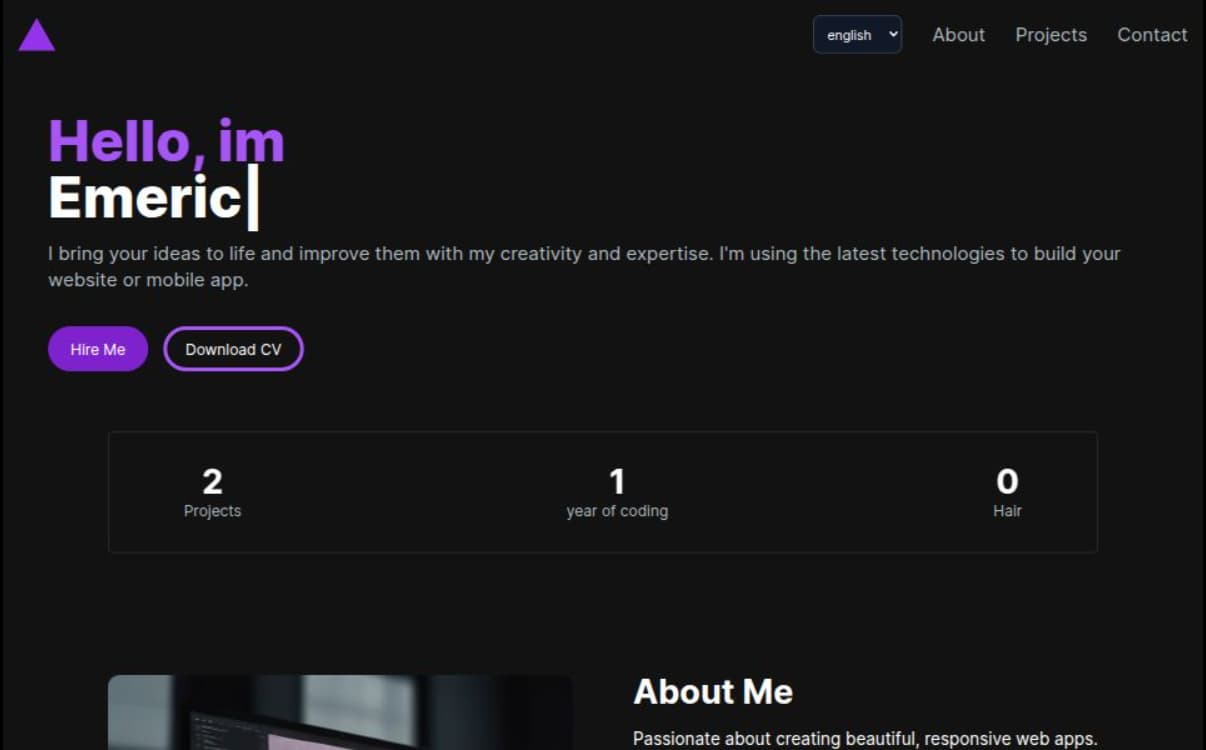Click the 0 Hair stat counter
Image resolution: width=1206 pixels, height=750 pixels.
1007,482
